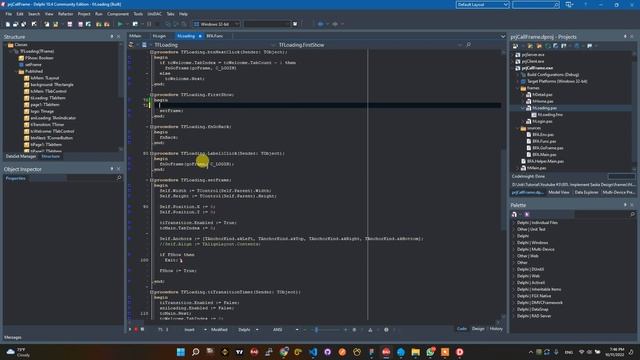The image size is (640, 360).
Task: Open the Component menu
Action: (x=118, y=14)
